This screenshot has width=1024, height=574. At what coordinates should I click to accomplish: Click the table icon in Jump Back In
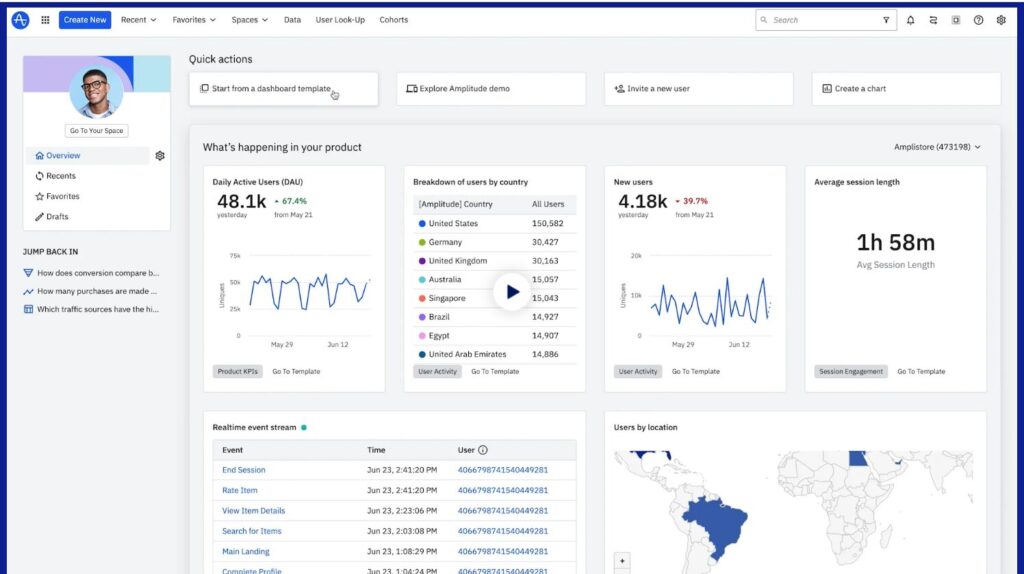pos(28,310)
